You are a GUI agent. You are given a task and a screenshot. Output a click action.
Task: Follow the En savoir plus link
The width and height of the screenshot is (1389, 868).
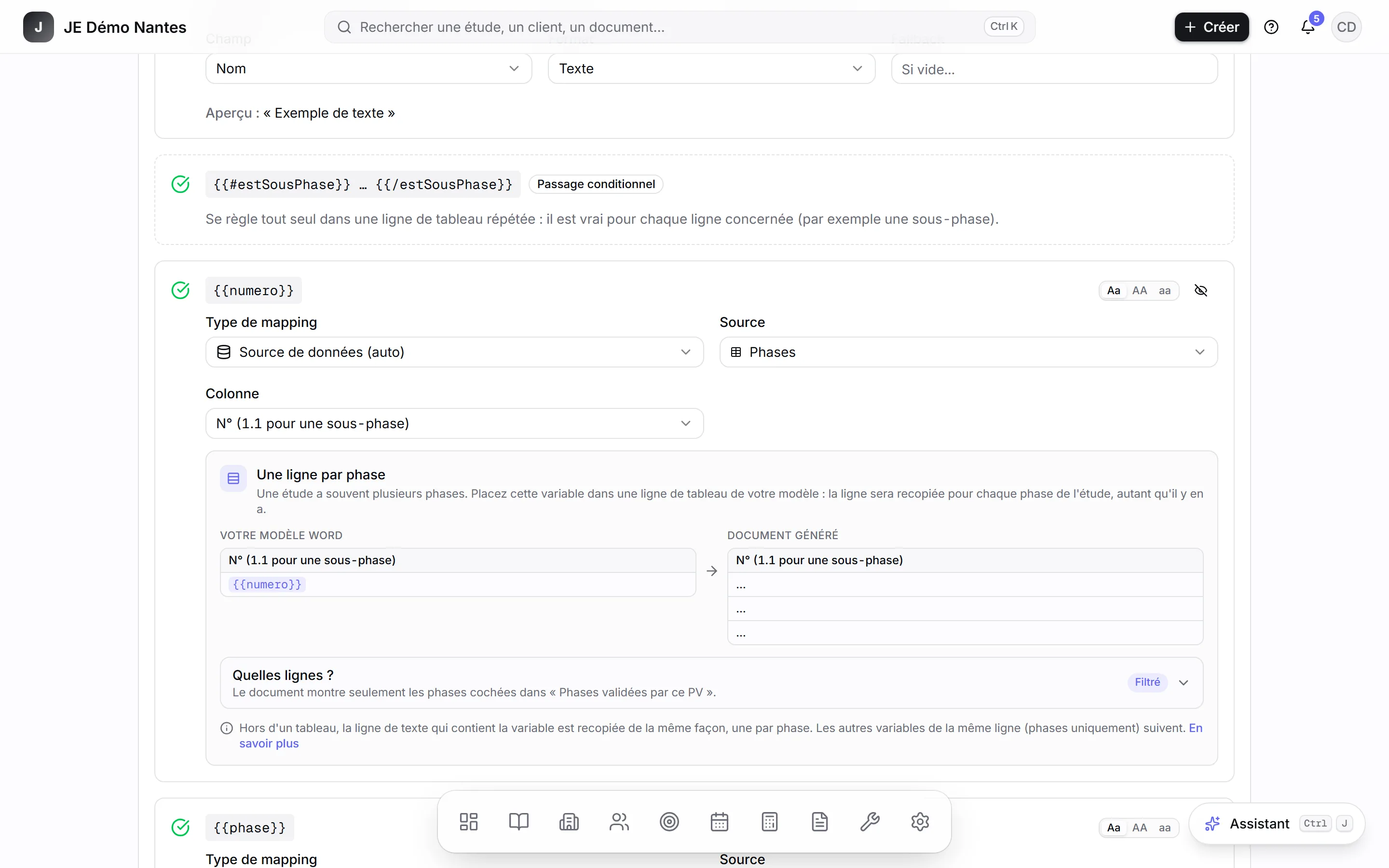269,744
